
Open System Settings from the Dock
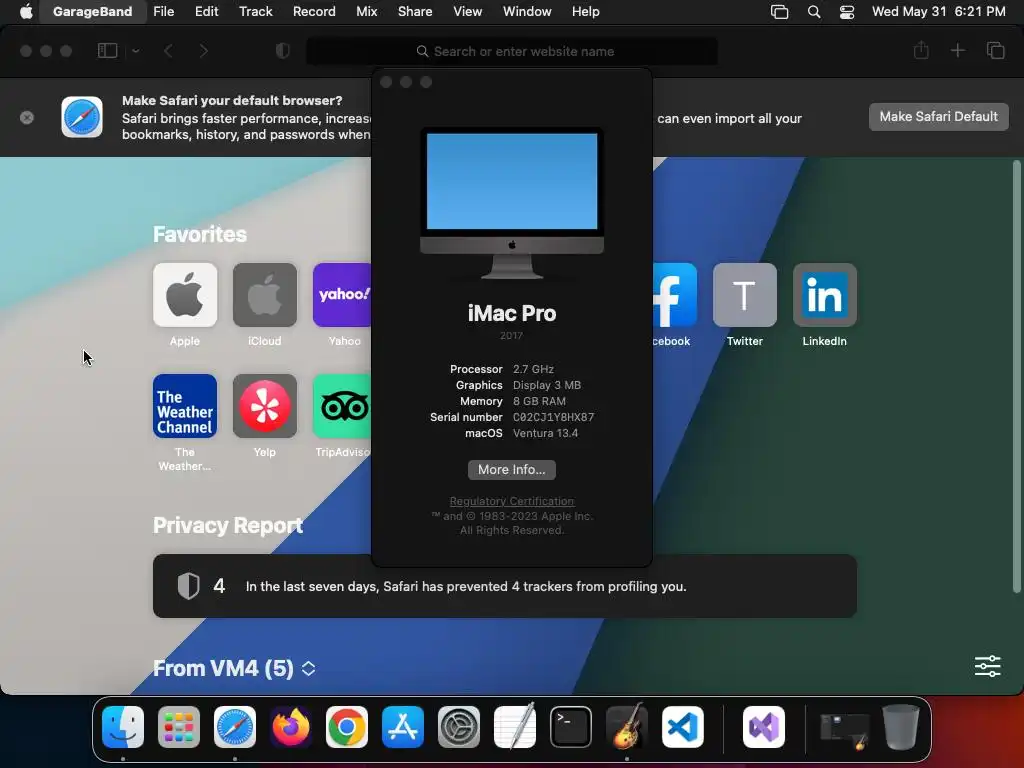click(458, 727)
